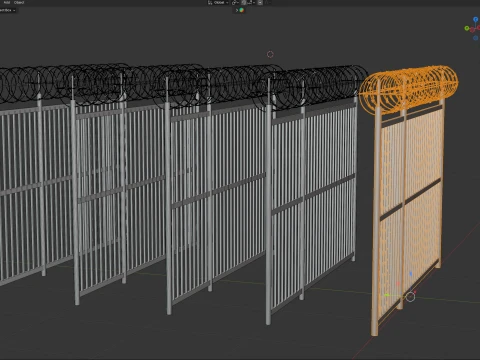The image size is (480, 360).
Task: Click the green Y axis on navigation gizmo
Action: click(467, 28)
